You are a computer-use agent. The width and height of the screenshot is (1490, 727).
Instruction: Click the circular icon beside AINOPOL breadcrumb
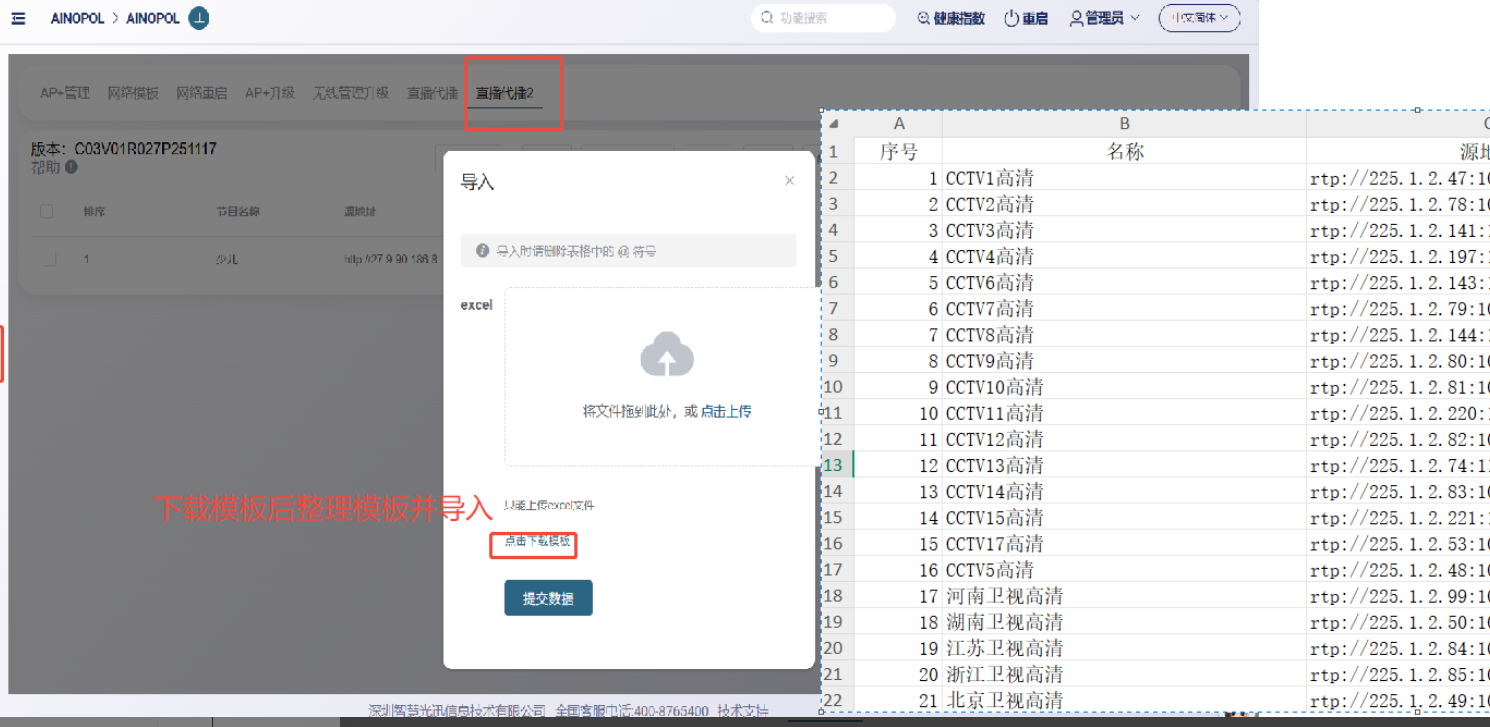coord(199,18)
